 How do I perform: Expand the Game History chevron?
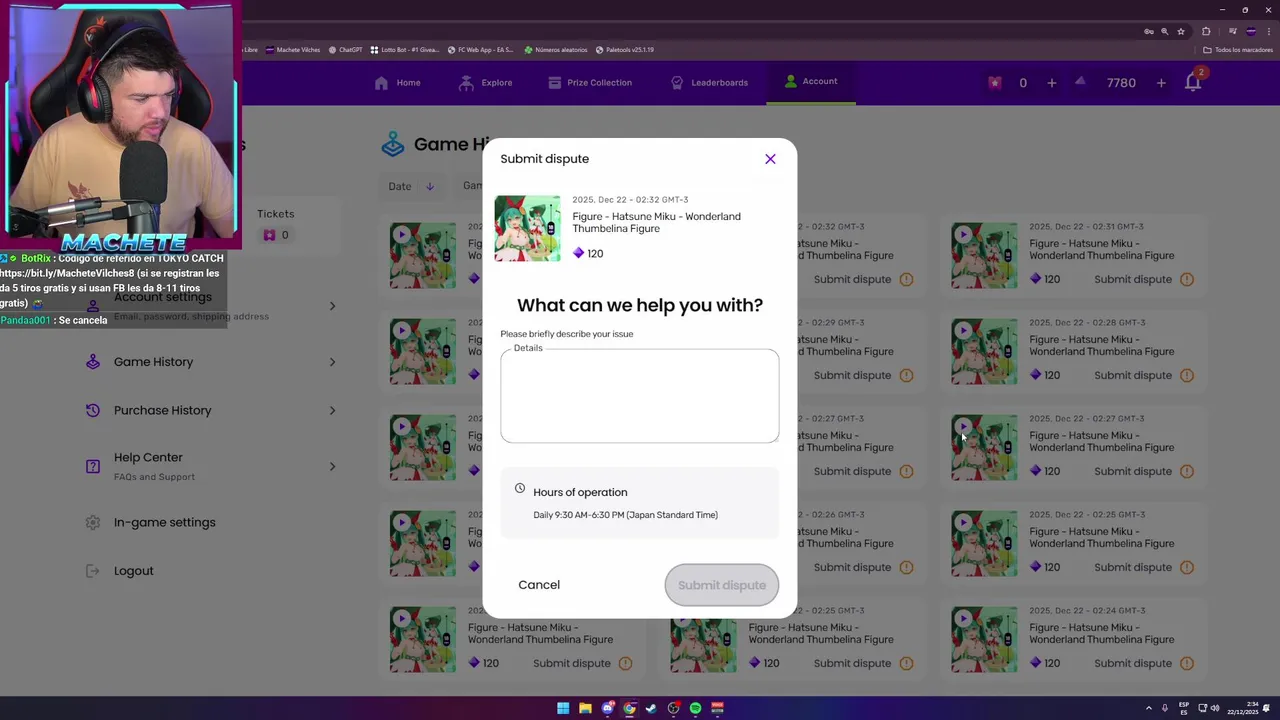[x=332, y=362]
